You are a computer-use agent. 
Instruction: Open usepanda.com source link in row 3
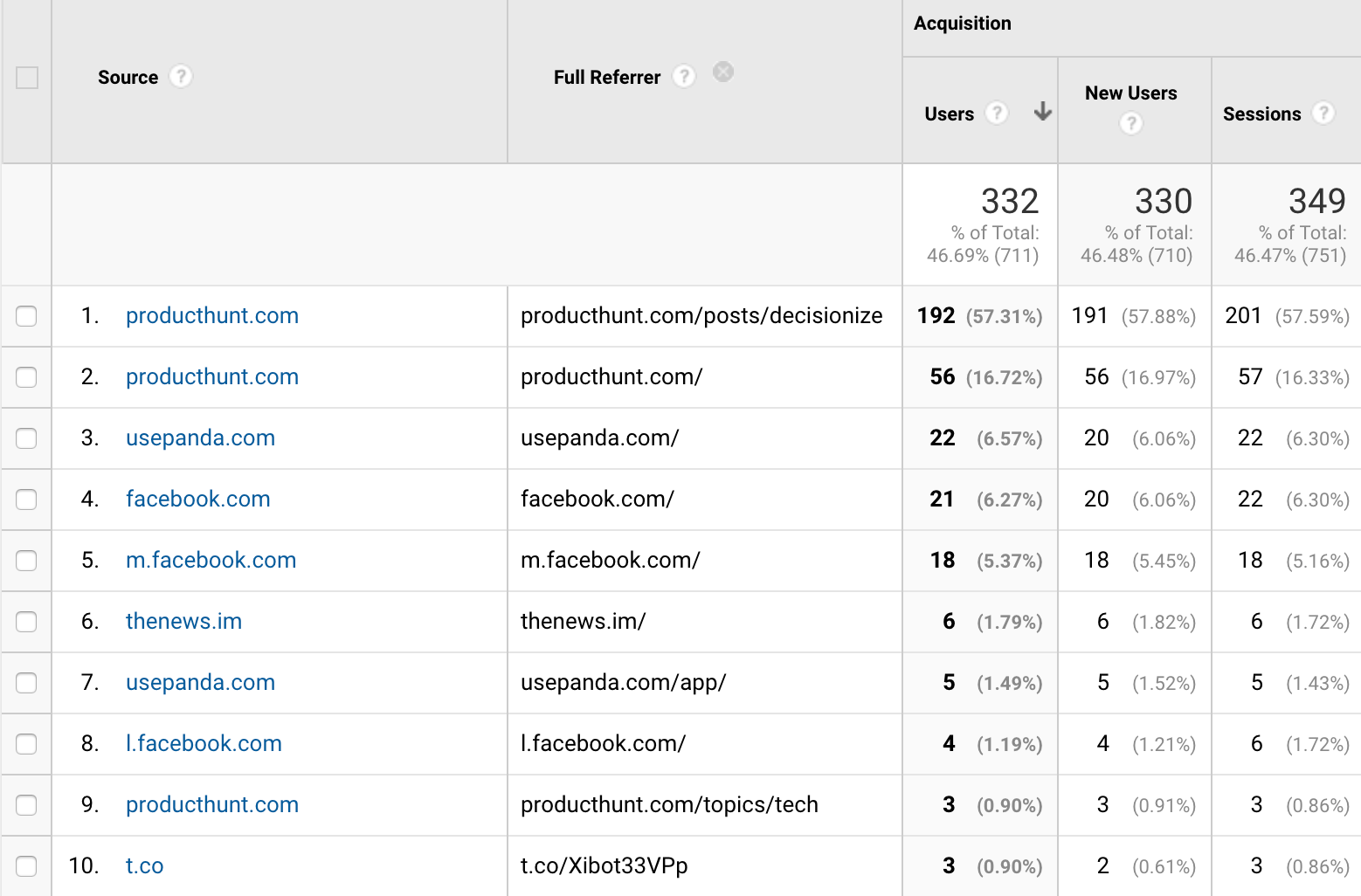coord(200,438)
